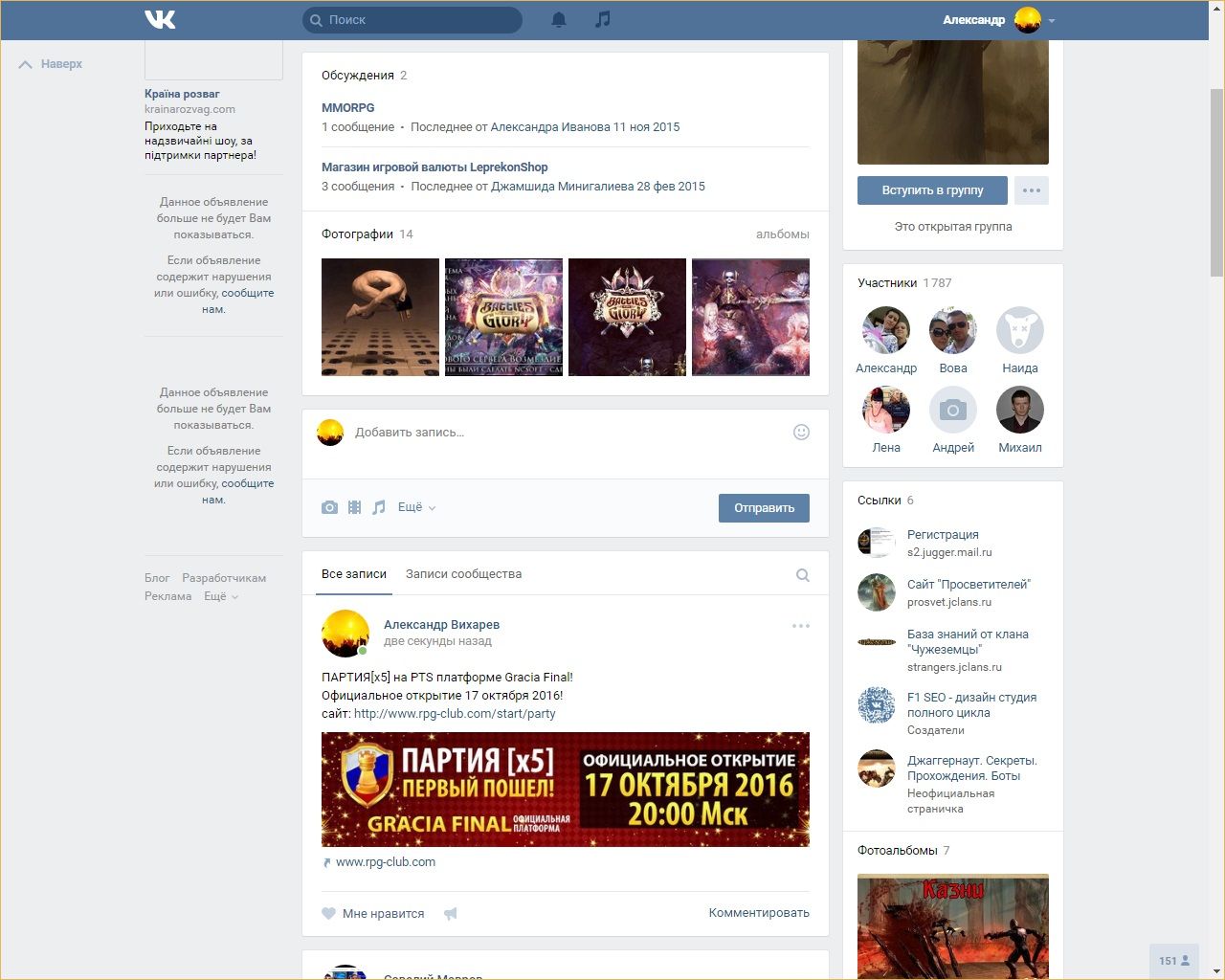The width and height of the screenshot is (1225, 980).
Task: Open member Вова avatar
Action: click(x=953, y=330)
